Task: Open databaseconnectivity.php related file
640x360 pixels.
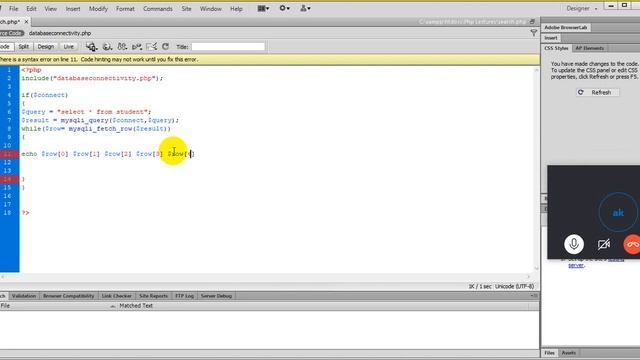Action: tap(60, 33)
